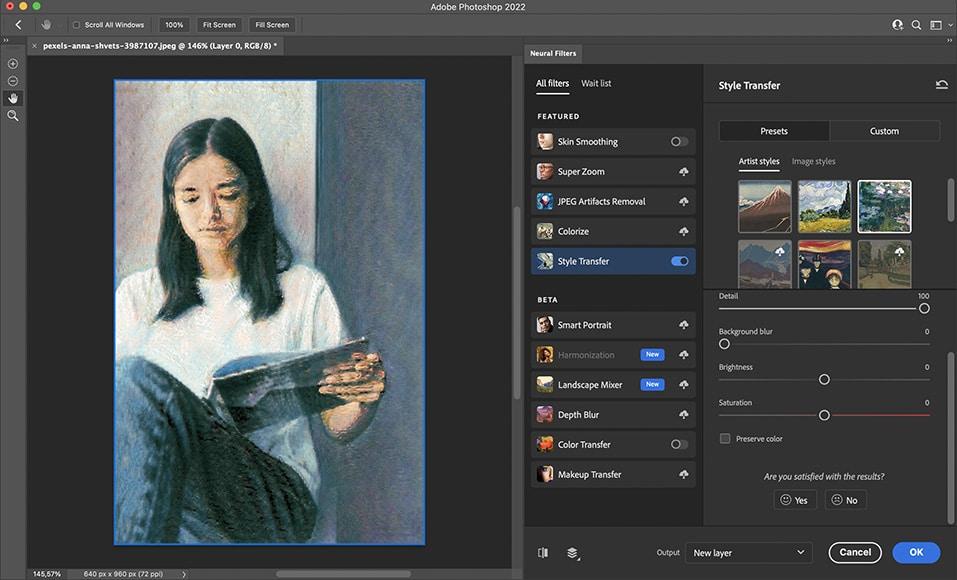Reset Style Transfer parameters icon
Screen dimensions: 957x580
pyautogui.click(x=941, y=85)
